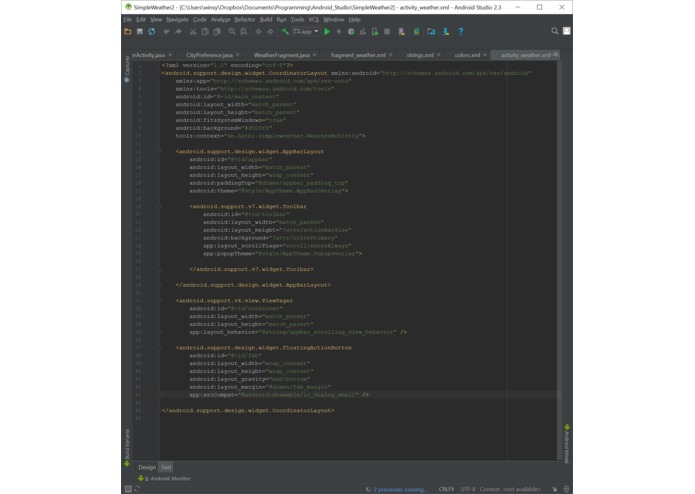Close the fragment_weather.xml tab
Screen dimensions: 695x494
[390, 54]
